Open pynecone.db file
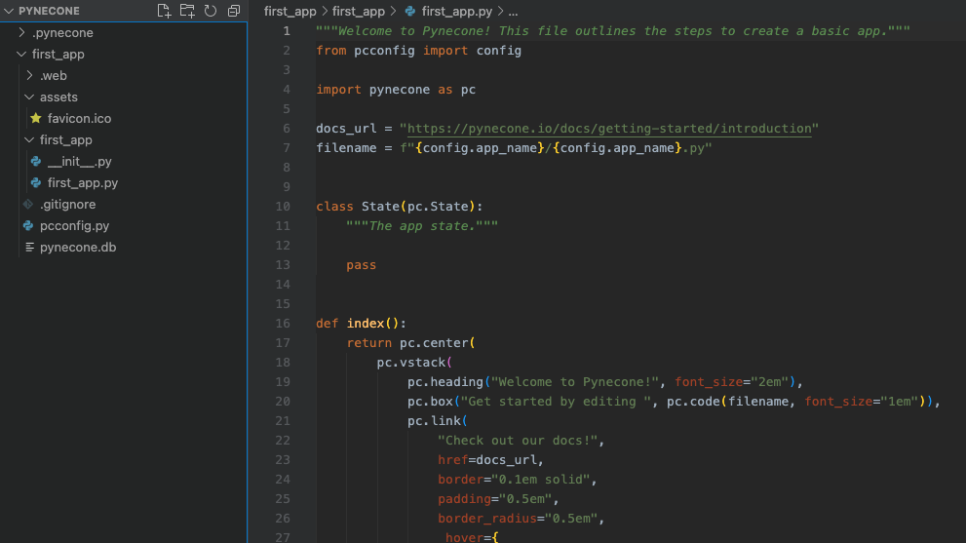This screenshot has width=966, height=543. click(78, 247)
